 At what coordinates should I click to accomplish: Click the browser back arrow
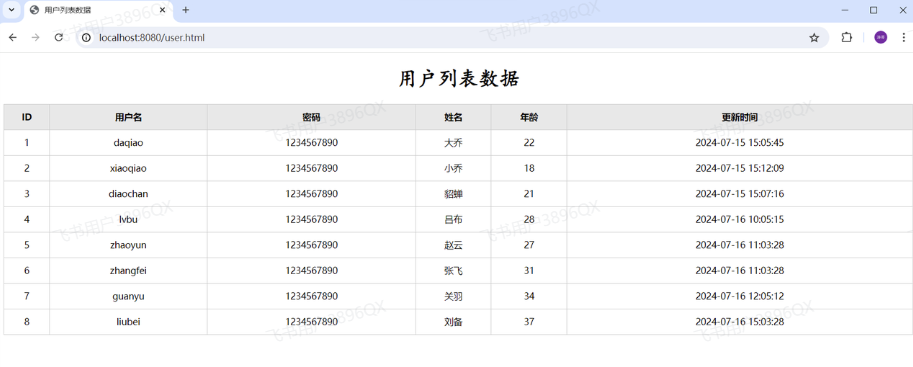pos(13,38)
